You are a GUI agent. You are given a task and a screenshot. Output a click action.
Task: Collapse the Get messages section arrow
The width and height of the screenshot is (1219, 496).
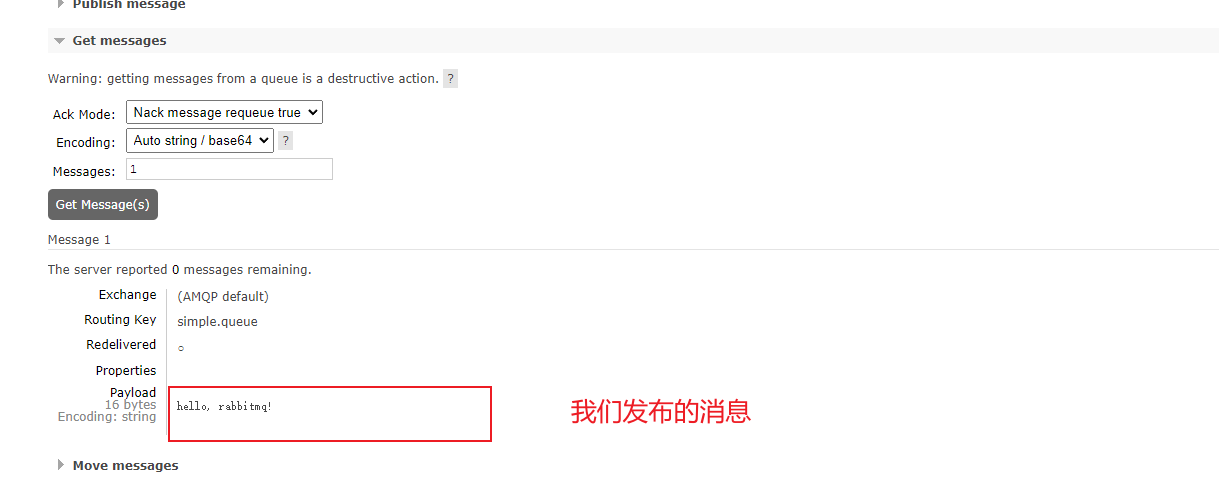point(60,41)
